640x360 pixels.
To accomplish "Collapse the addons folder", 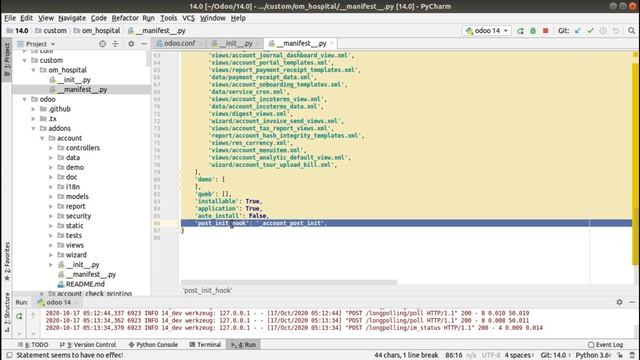I will [33, 129].
